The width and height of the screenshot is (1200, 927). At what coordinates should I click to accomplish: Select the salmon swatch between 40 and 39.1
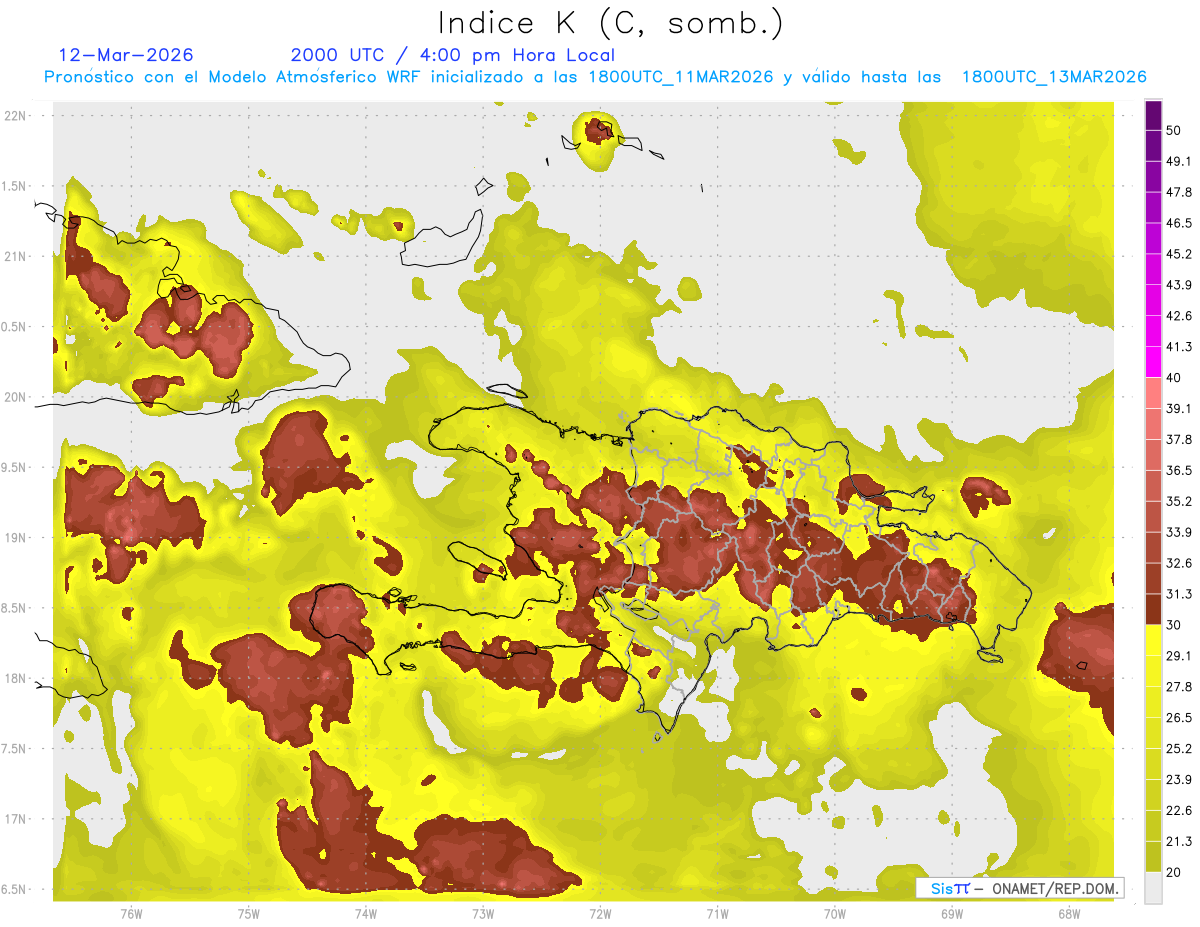1153,393
